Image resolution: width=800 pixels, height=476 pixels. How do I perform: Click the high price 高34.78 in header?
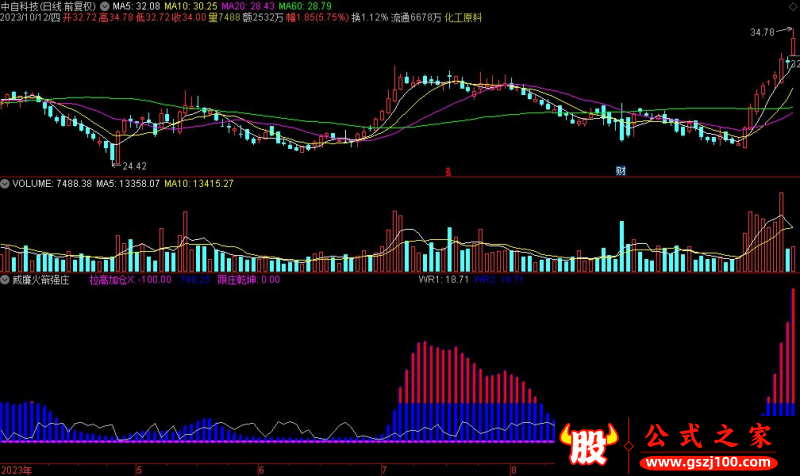pyautogui.click(x=116, y=18)
